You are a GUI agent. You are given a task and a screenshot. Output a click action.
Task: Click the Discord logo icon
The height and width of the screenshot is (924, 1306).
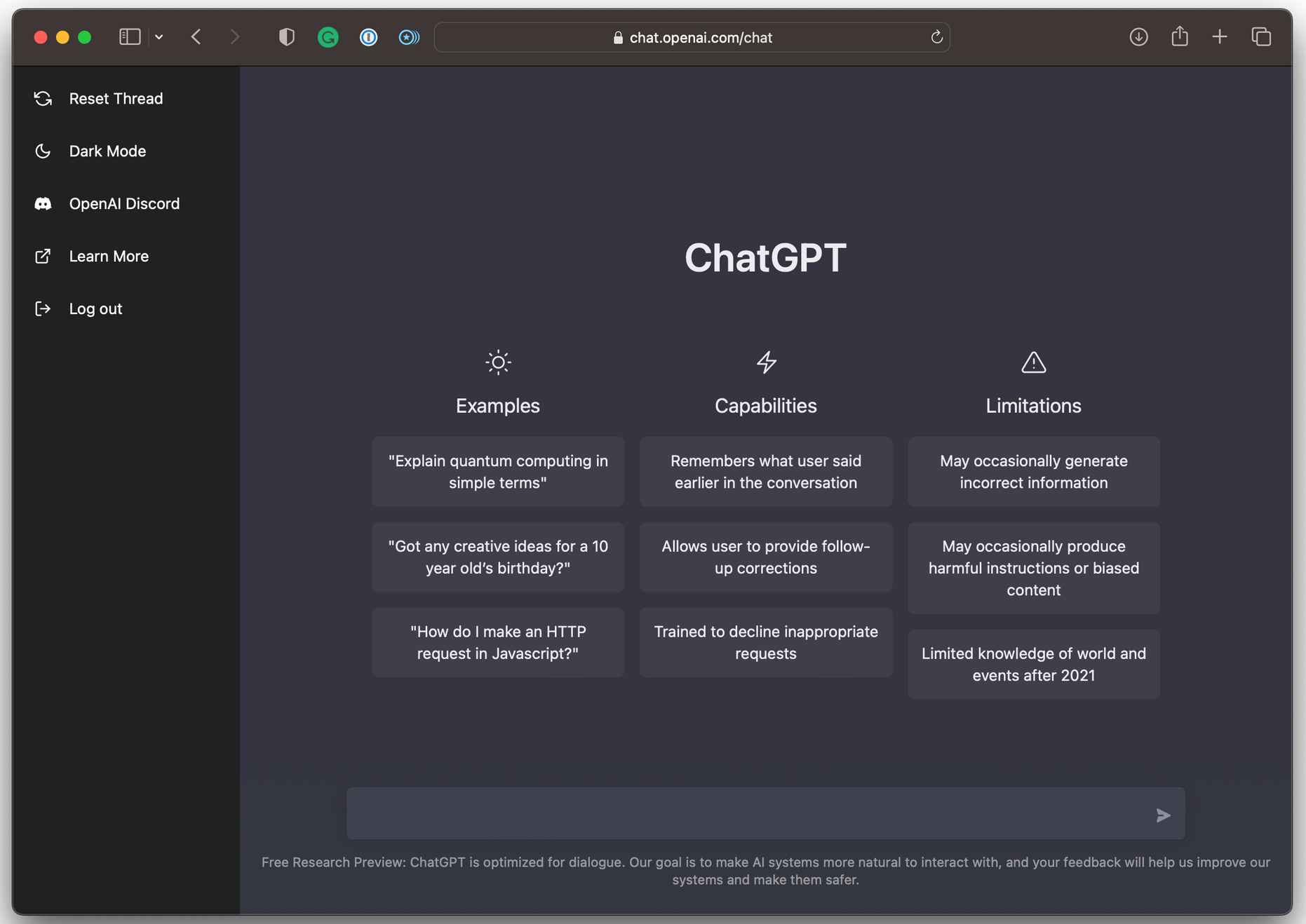coord(43,204)
